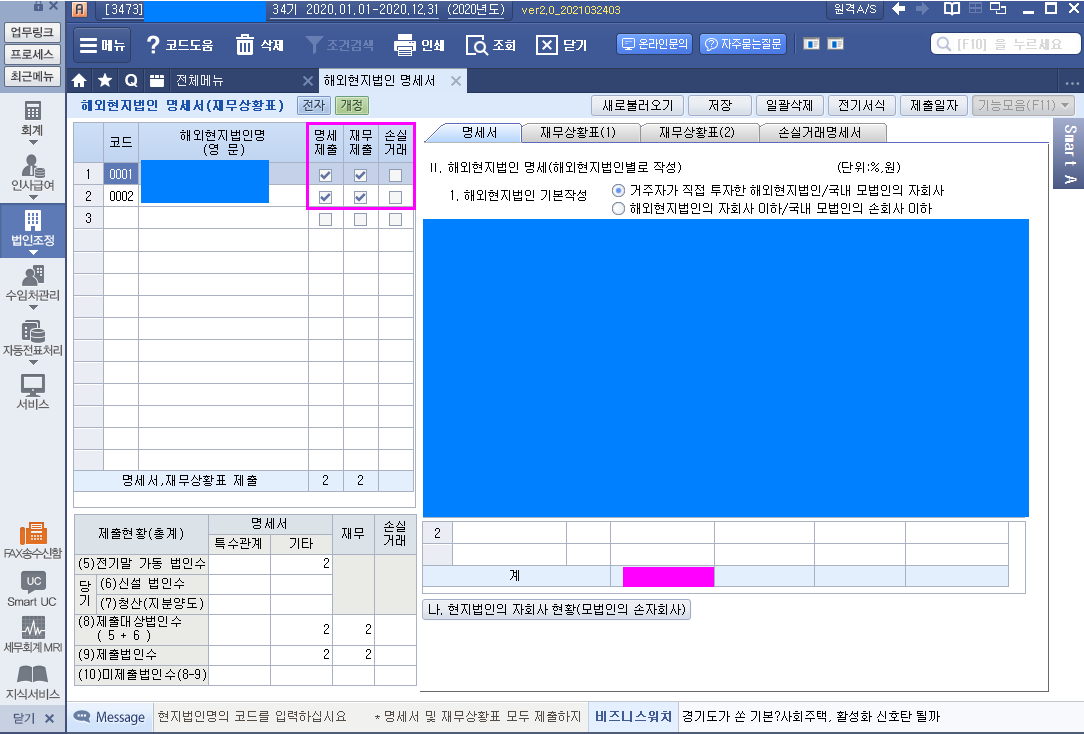Open 세무회계MRI in sidebar
1084x734 pixels.
32,636
